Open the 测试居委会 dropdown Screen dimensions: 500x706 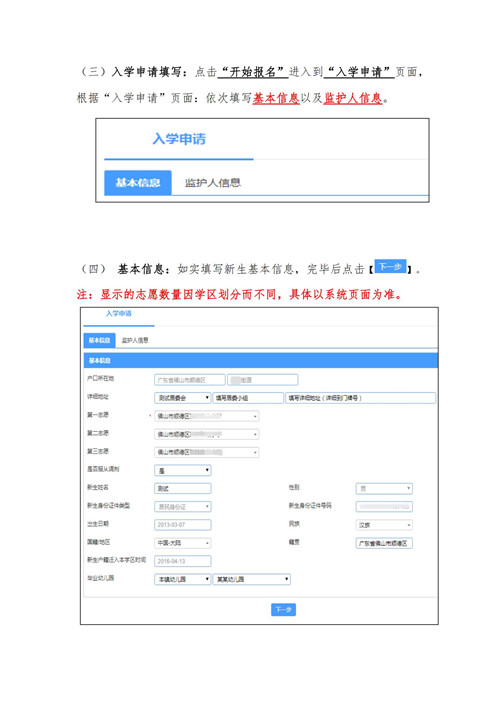pyautogui.click(x=182, y=398)
